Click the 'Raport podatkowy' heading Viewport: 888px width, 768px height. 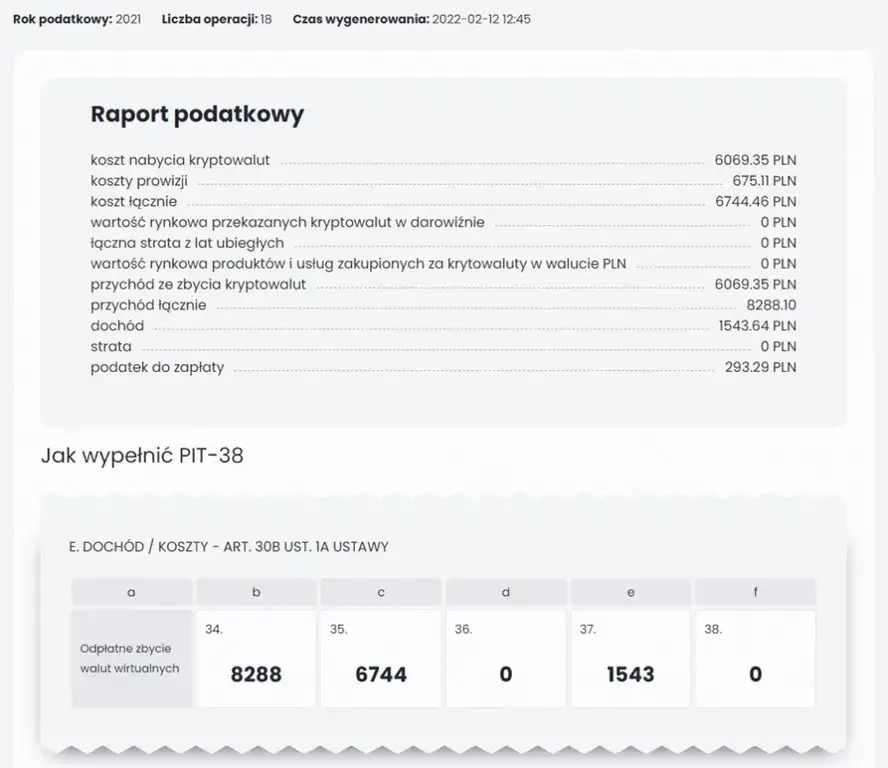[x=197, y=114]
